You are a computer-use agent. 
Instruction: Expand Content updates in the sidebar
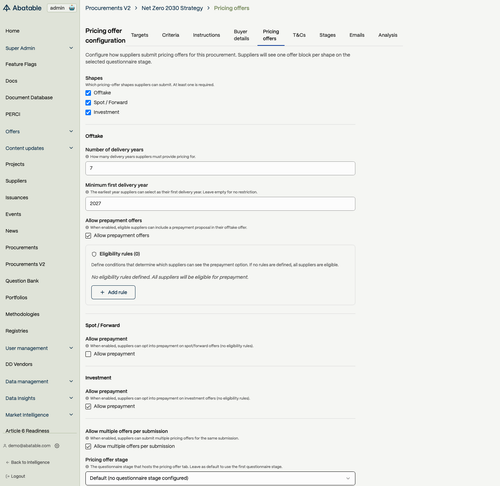coord(39,148)
